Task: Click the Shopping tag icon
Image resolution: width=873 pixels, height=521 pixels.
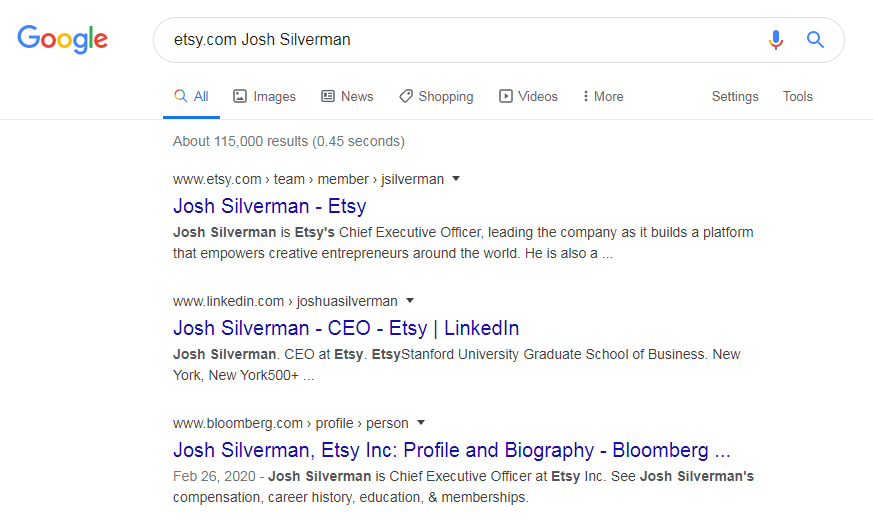Action: pos(406,96)
